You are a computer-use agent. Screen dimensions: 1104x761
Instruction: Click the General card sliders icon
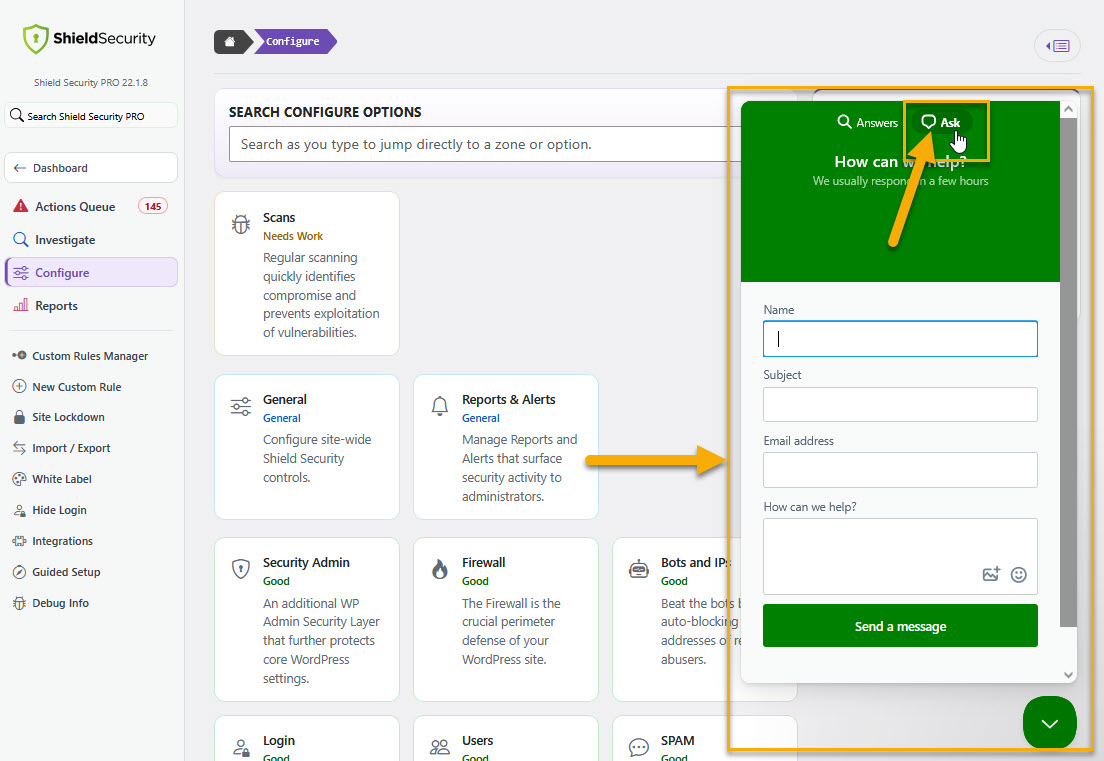pyautogui.click(x=241, y=406)
